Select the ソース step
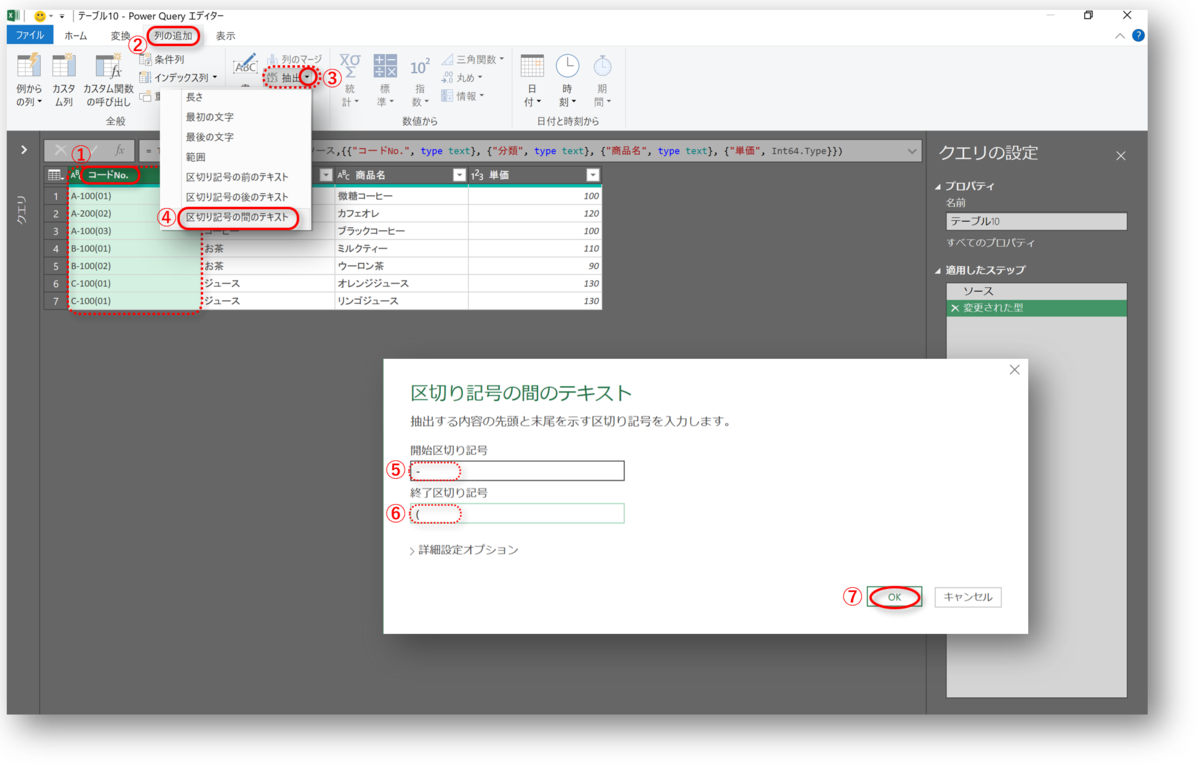1200x781 pixels. click(990, 289)
